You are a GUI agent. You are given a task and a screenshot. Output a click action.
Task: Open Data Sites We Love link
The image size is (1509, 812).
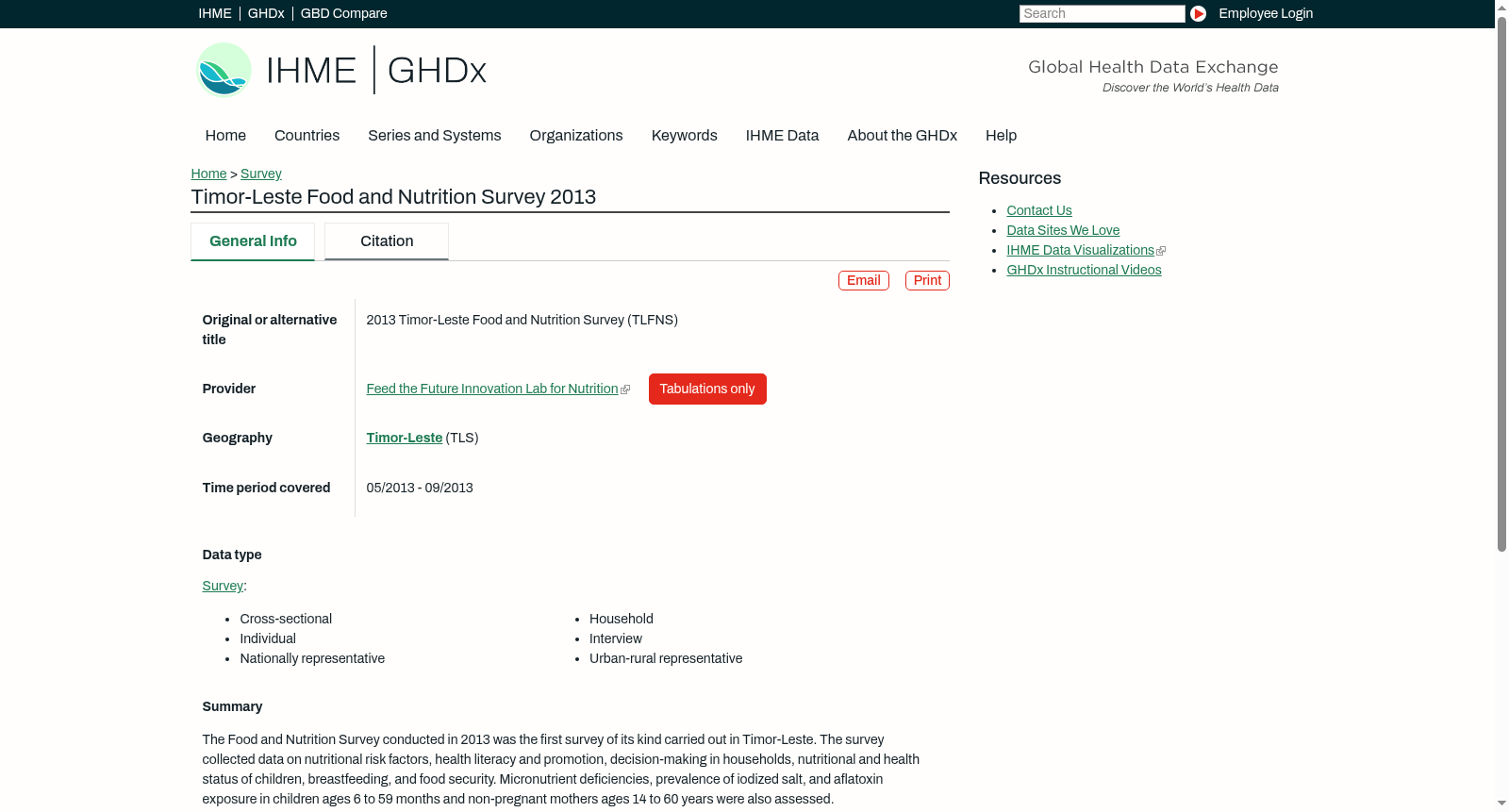(x=1063, y=231)
